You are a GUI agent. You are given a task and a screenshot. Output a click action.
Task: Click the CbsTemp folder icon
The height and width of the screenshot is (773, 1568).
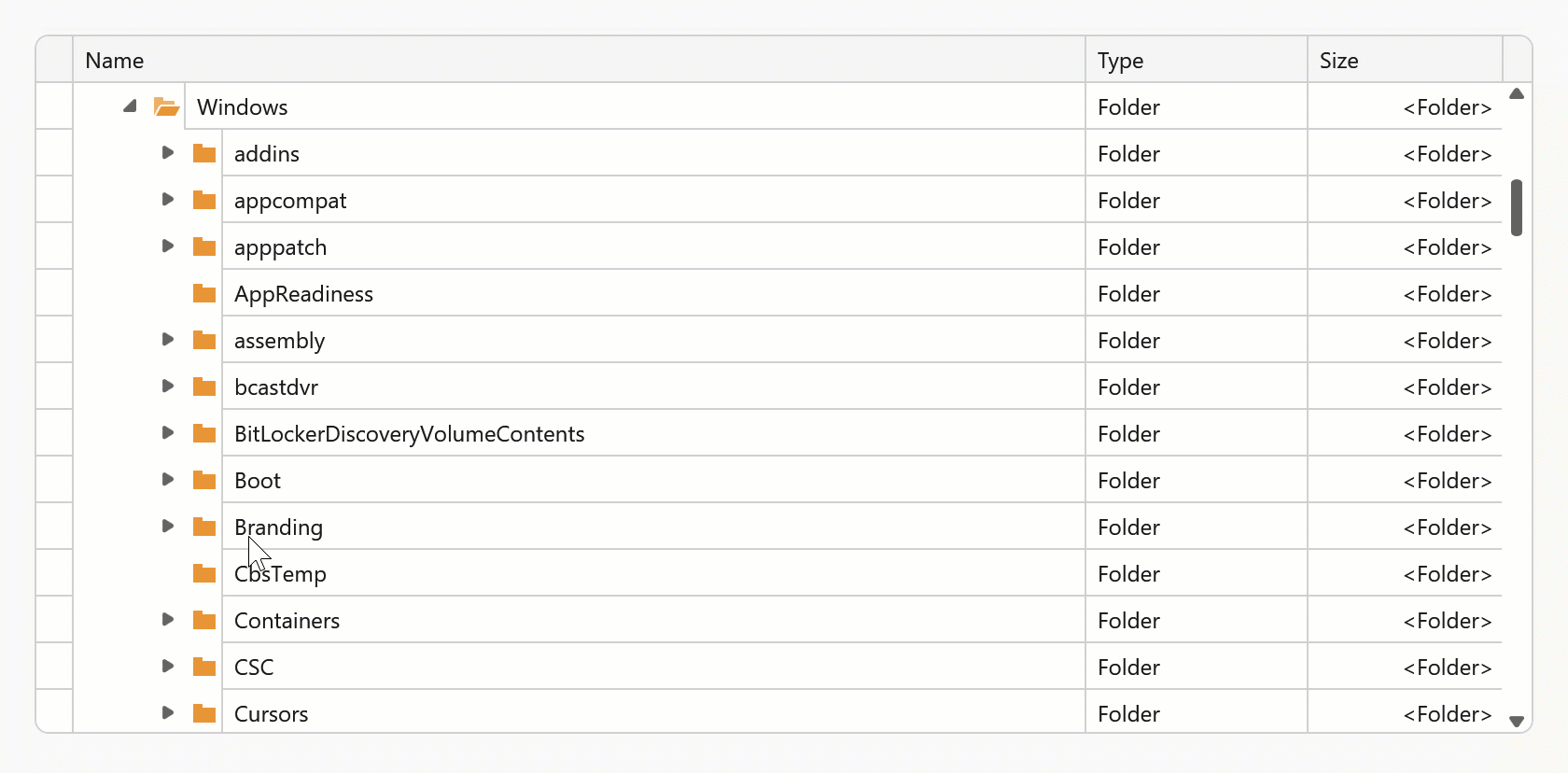point(203,572)
